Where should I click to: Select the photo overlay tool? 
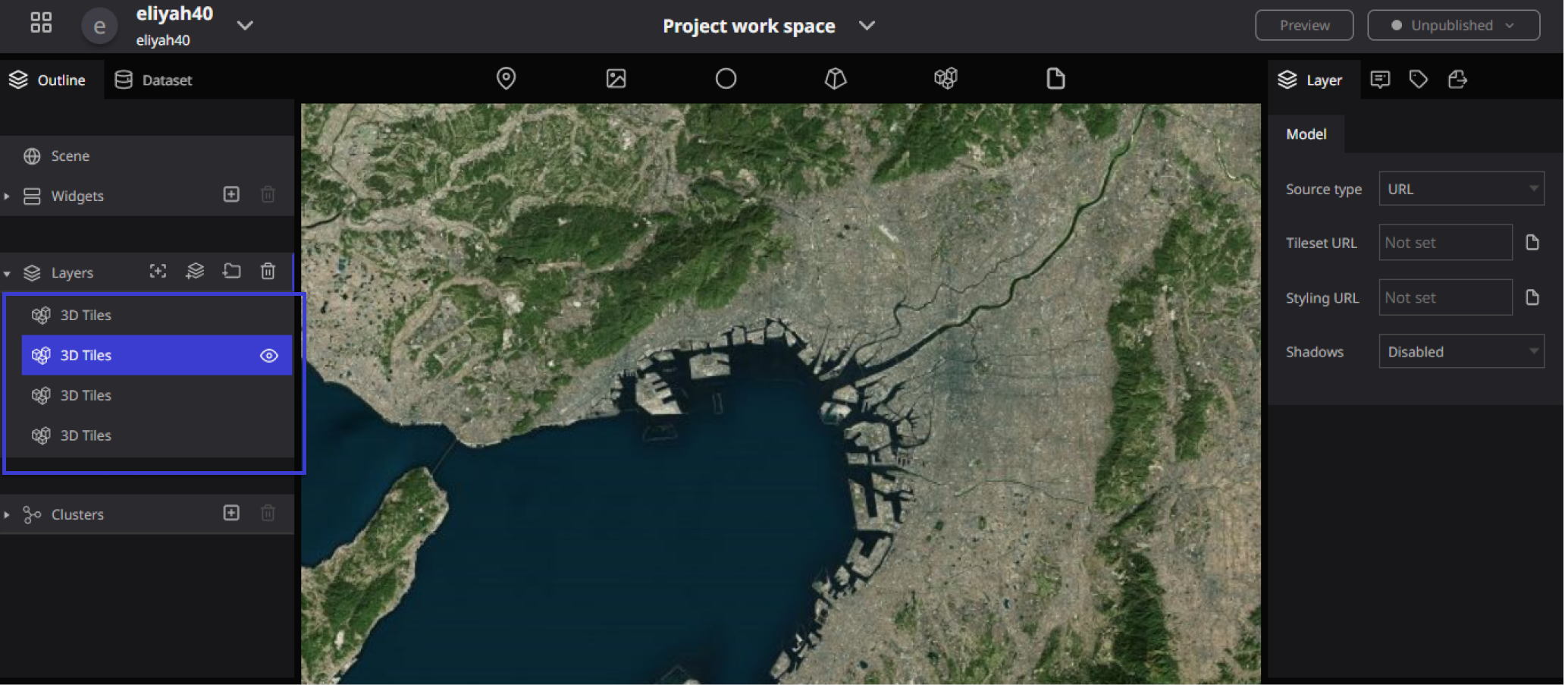(616, 78)
